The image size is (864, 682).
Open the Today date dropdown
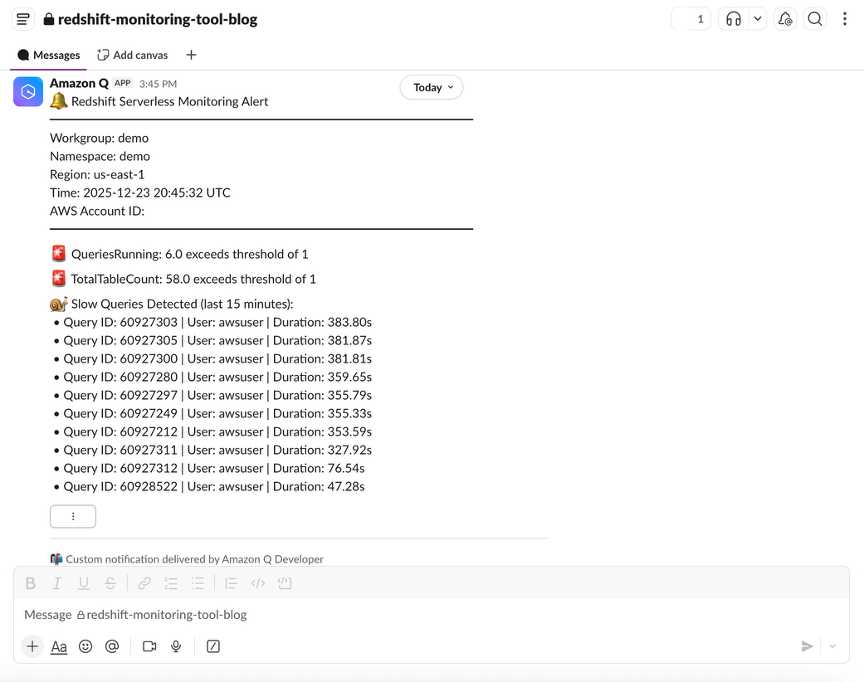[432, 88]
